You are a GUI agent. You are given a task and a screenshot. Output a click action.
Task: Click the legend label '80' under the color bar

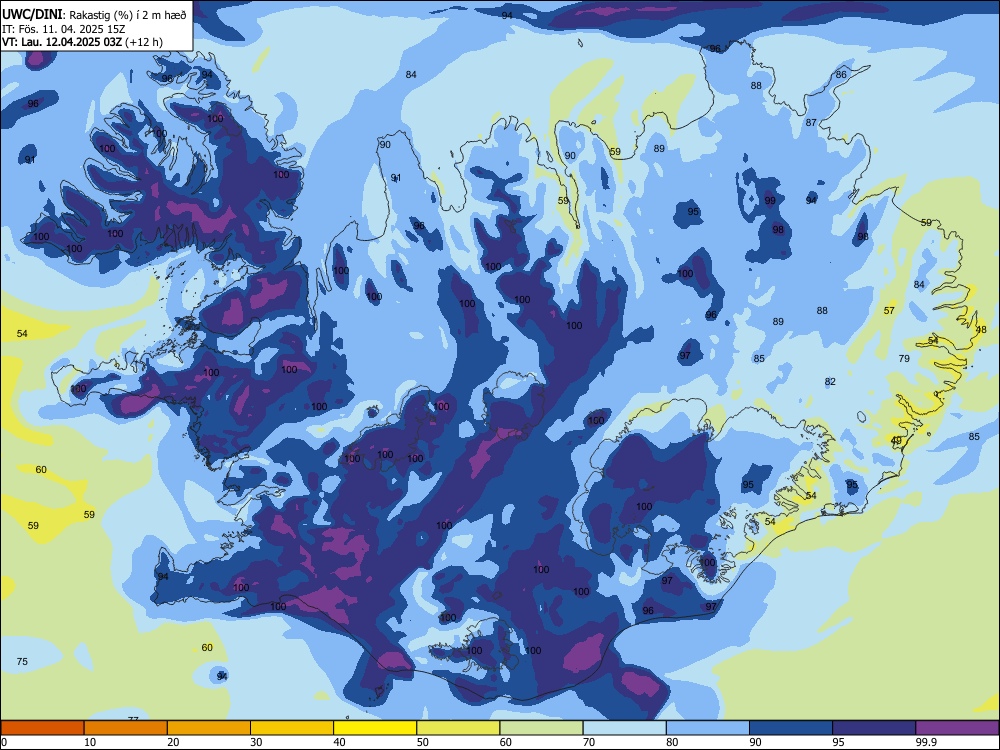tap(672, 742)
